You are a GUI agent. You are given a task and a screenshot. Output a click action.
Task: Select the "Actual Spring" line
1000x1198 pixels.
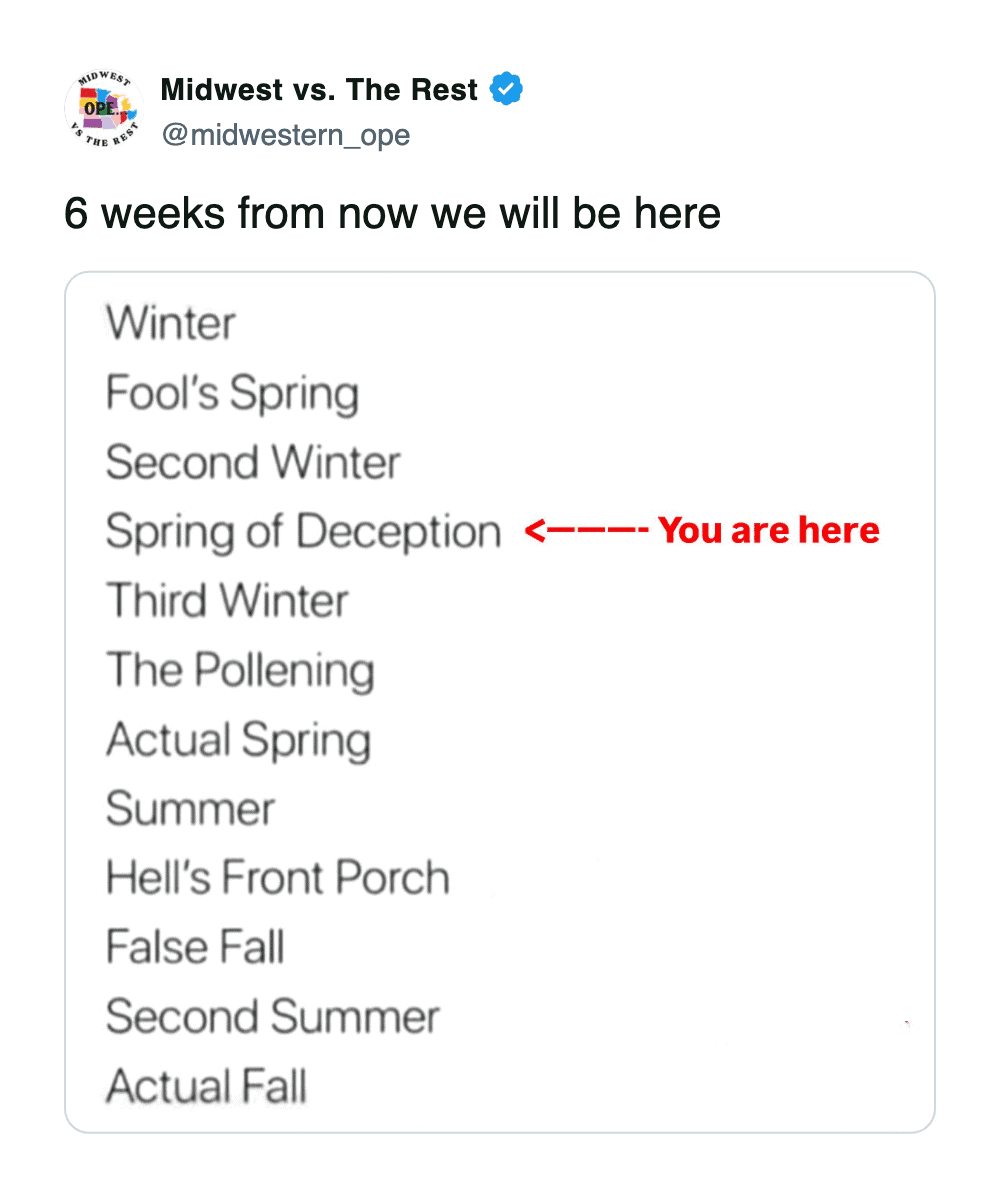[238, 740]
